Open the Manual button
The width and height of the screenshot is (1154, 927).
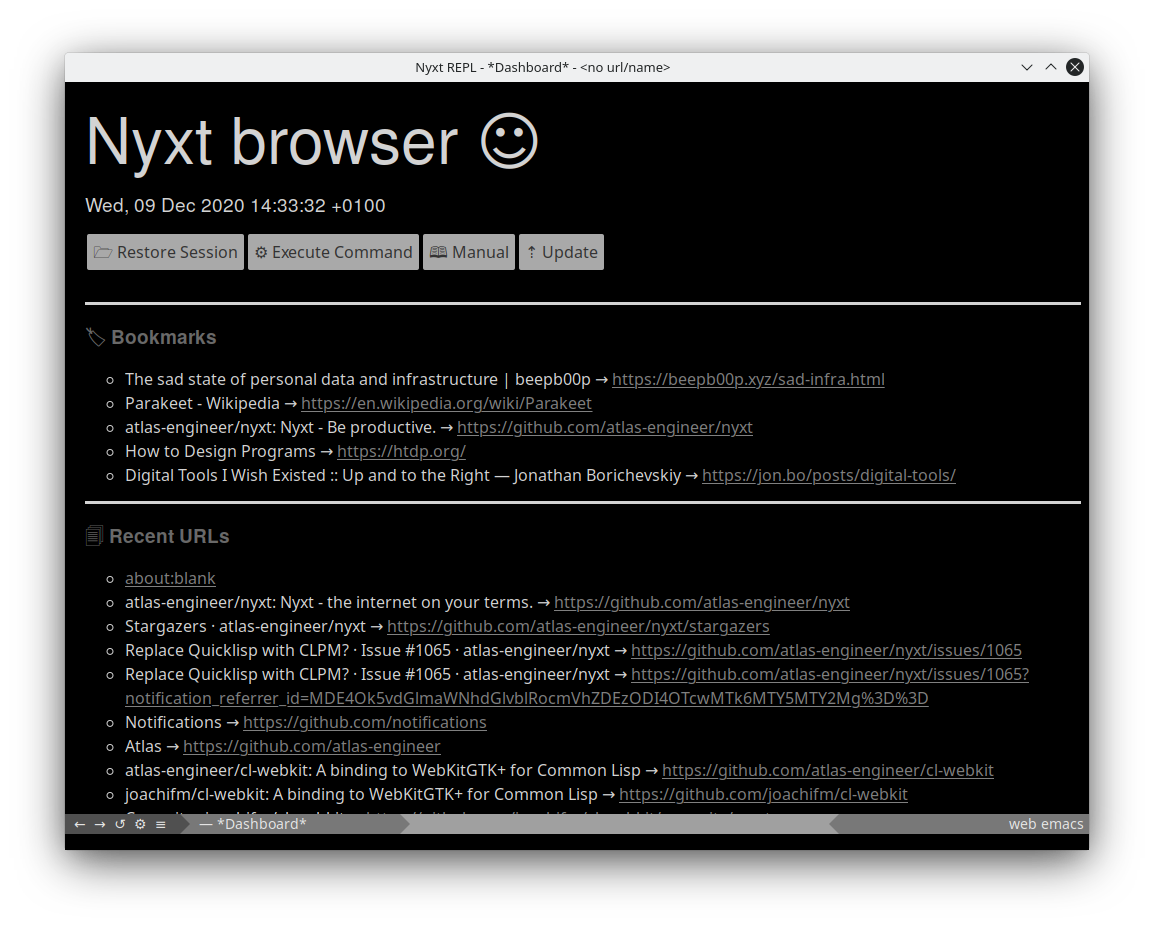(469, 252)
